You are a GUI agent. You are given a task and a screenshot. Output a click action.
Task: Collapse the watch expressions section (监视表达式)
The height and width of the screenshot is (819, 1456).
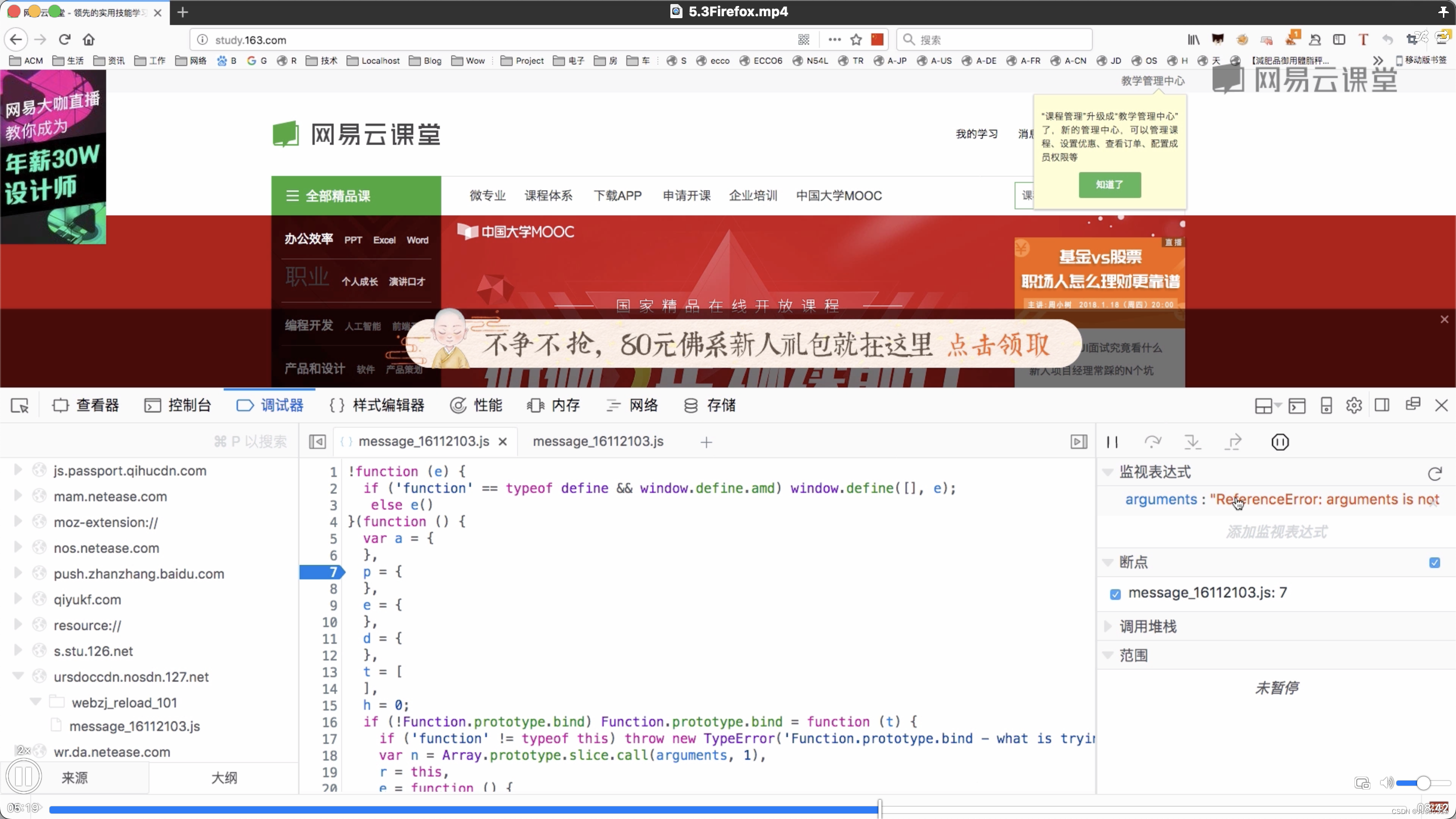[1108, 472]
